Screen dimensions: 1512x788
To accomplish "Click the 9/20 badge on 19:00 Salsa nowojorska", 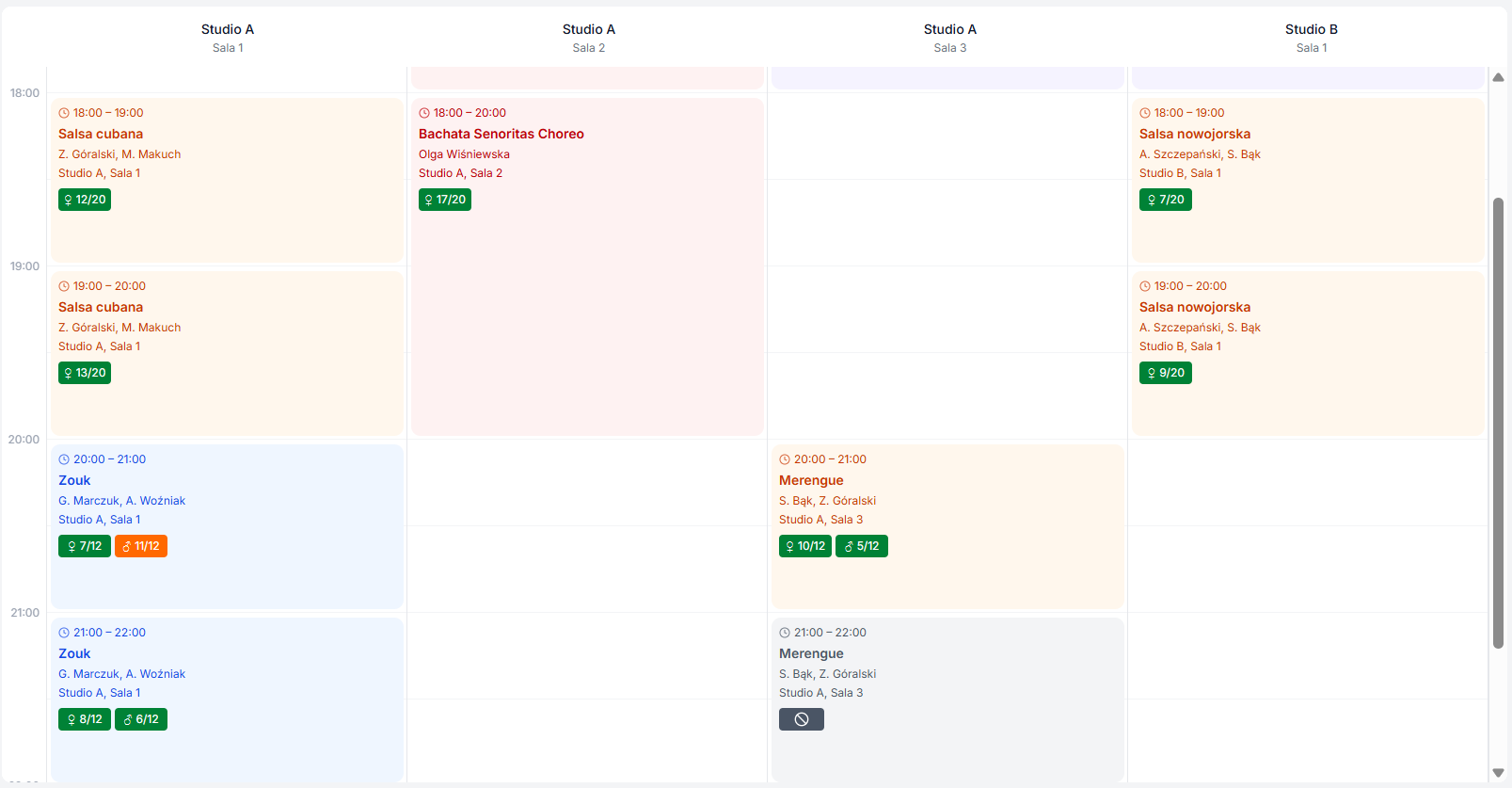I will [1165, 373].
